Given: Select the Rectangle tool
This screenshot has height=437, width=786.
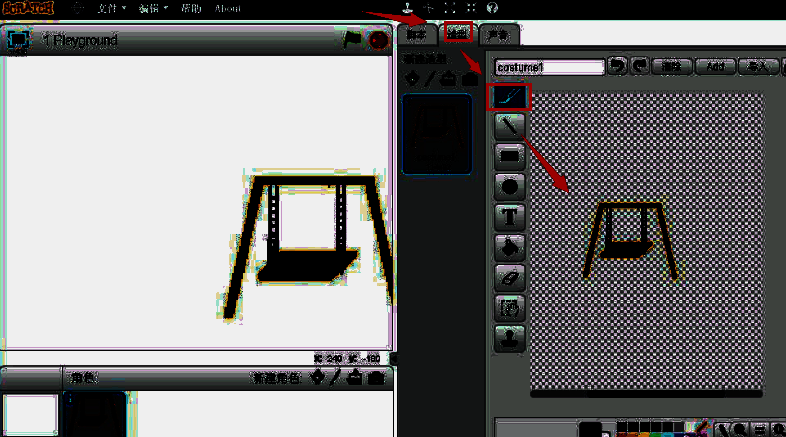Looking at the screenshot, I should [510, 156].
